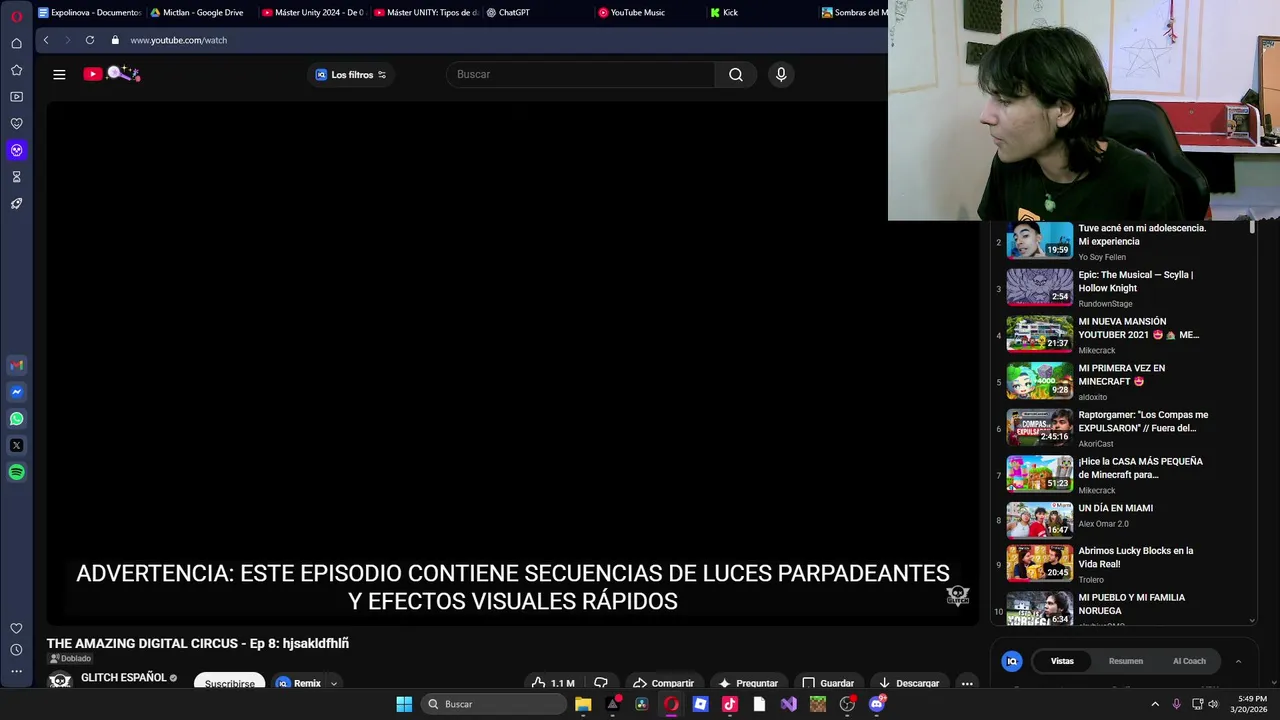This screenshot has height=720, width=1280.
Task: Save video with Guardar button
Action: (x=829, y=683)
